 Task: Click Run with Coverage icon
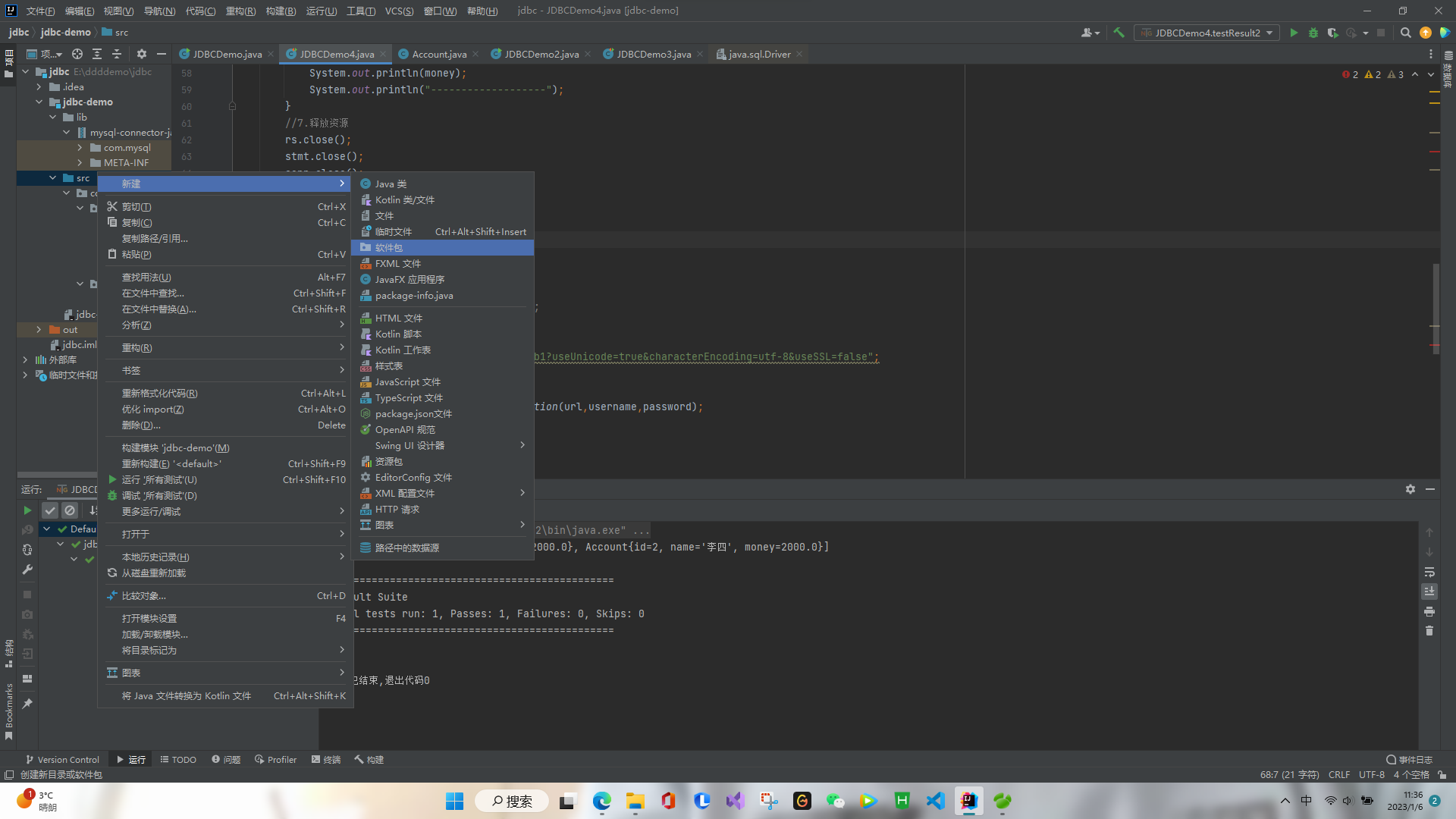(x=1332, y=33)
